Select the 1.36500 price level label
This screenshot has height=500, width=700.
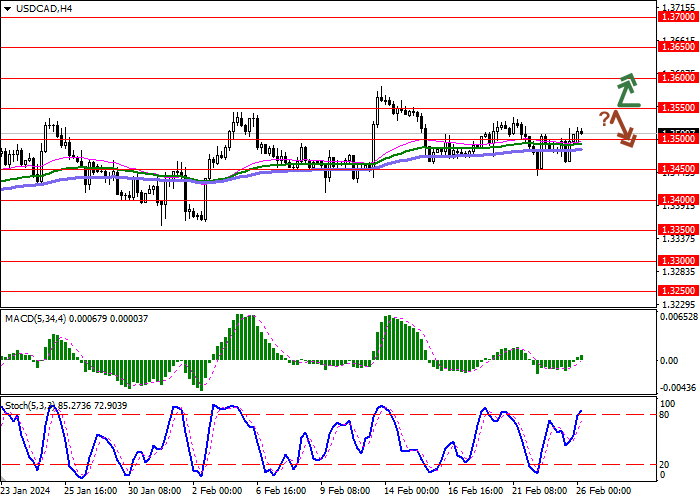tap(679, 47)
